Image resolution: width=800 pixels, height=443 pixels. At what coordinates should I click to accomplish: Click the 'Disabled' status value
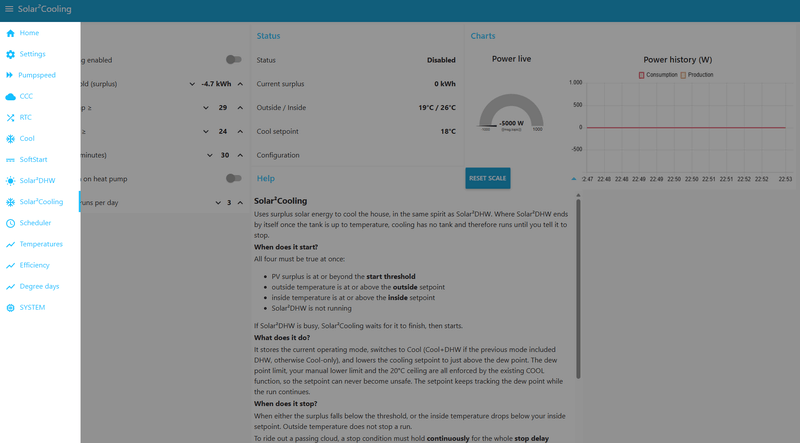click(441, 60)
